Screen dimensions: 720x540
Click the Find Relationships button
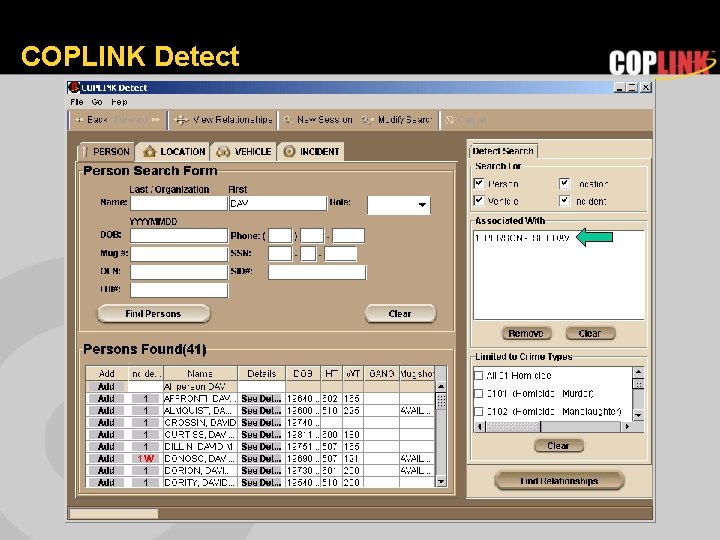tap(559, 481)
